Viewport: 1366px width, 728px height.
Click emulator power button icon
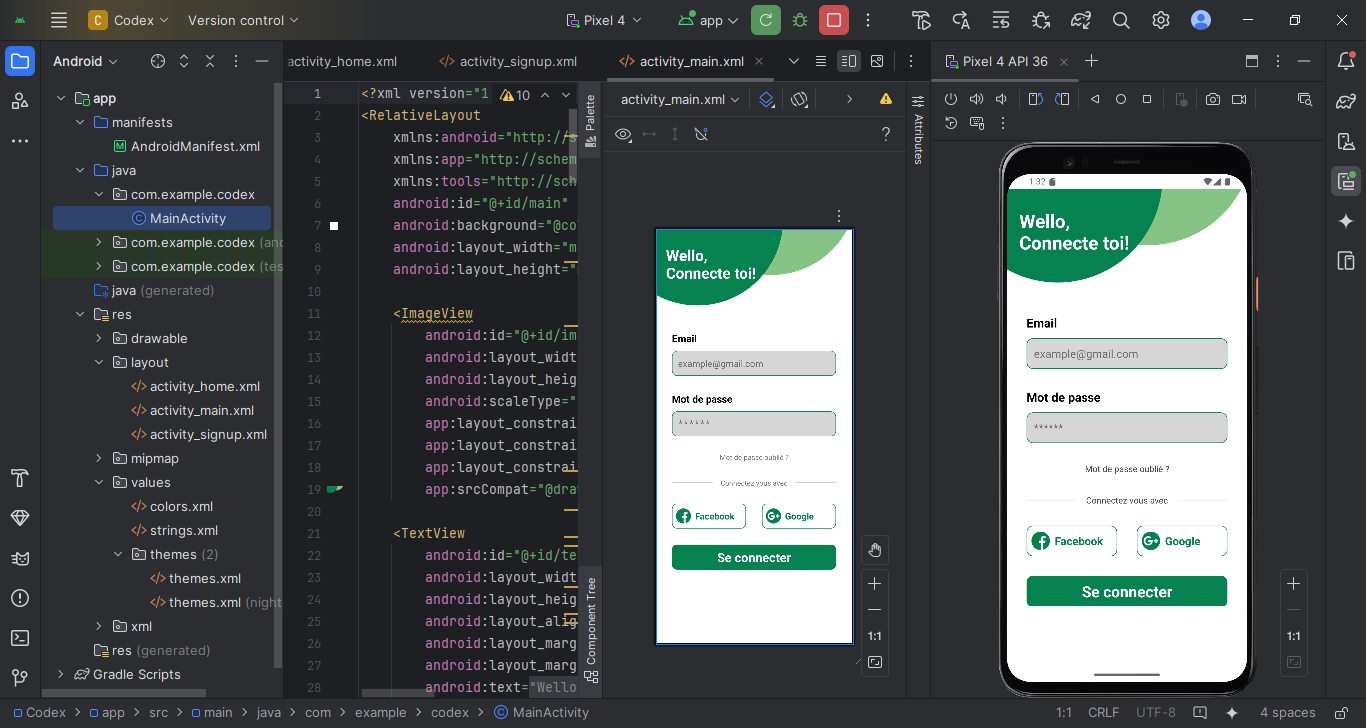(x=951, y=99)
